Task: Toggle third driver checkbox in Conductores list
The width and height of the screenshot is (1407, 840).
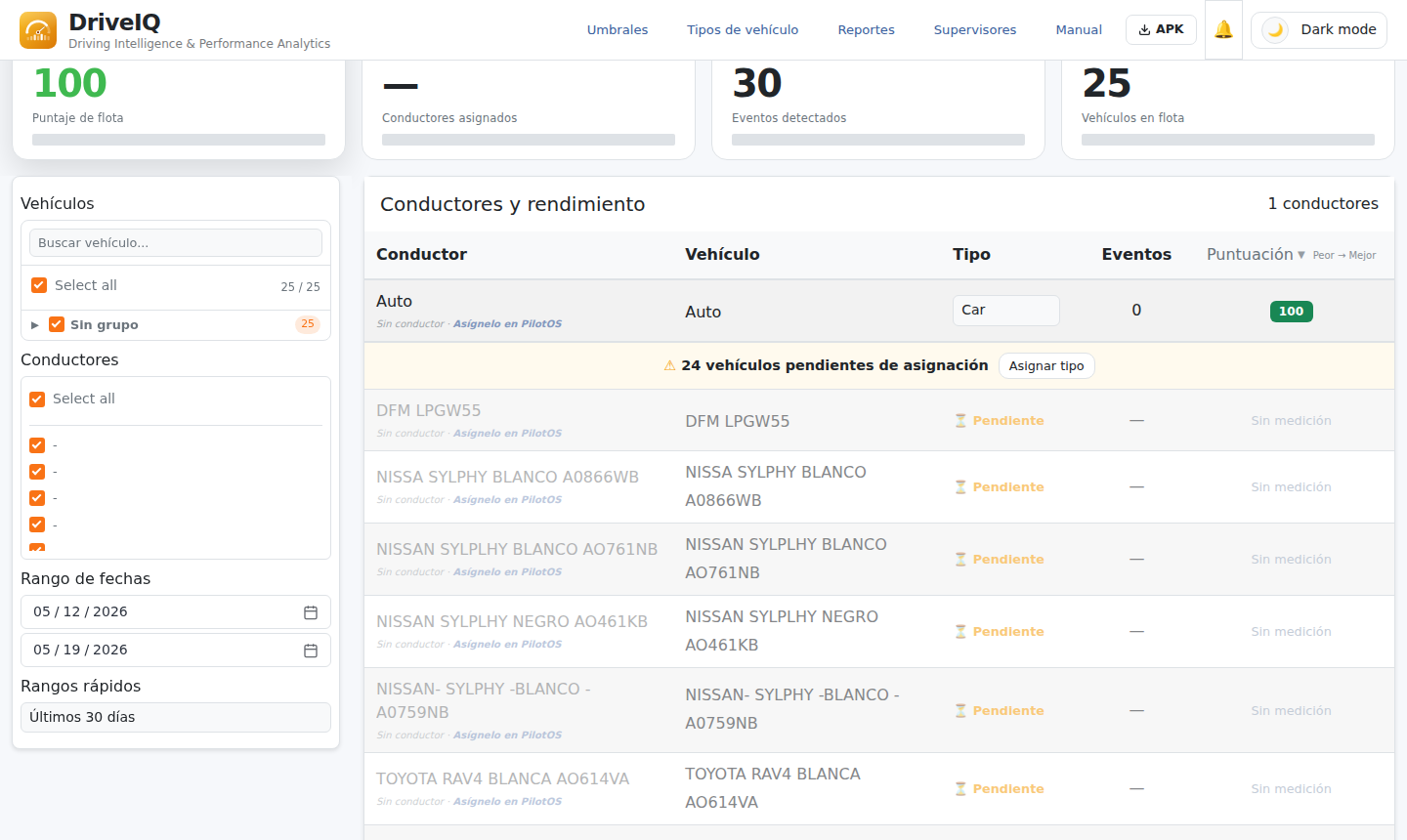Action: [37, 498]
